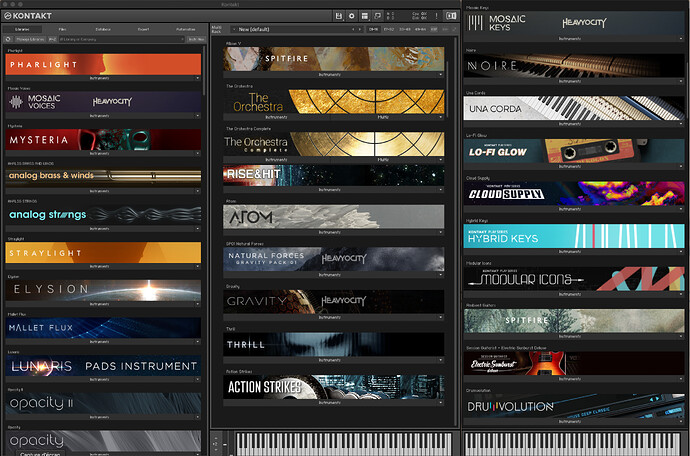
Task: Select the Modular Icons library banner
Action: tap(574, 279)
